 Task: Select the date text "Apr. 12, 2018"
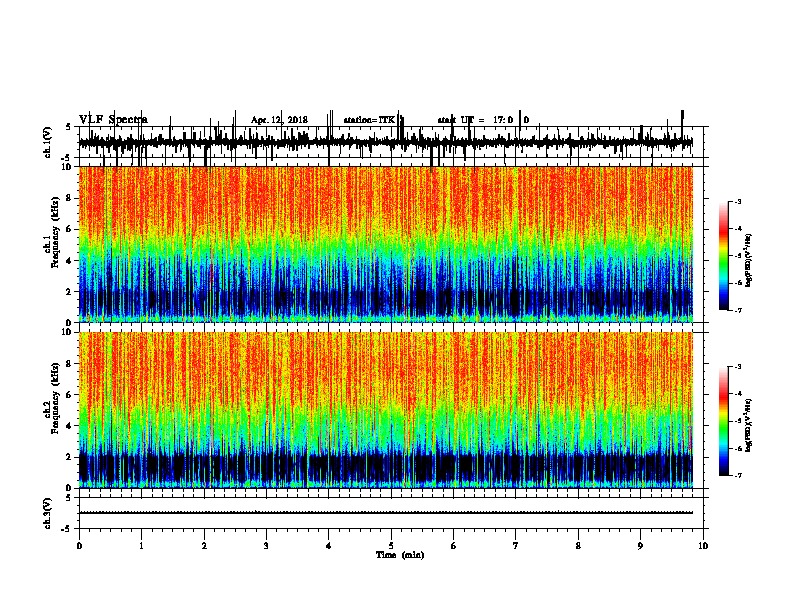(x=279, y=120)
